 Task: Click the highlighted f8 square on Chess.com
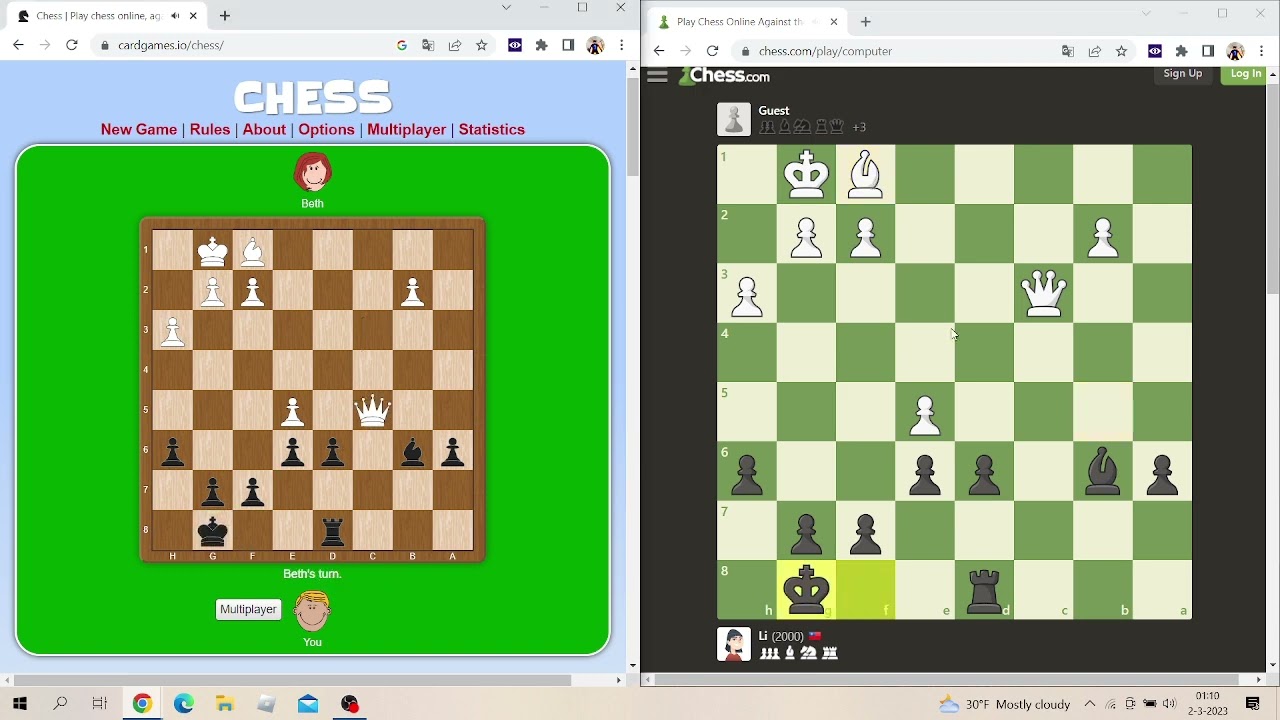(865, 590)
